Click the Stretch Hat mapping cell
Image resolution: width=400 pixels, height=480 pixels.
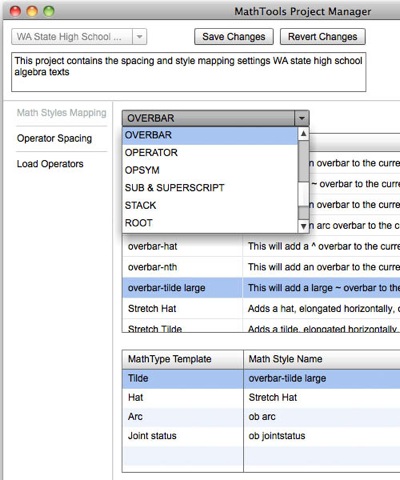click(x=322, y=398)
